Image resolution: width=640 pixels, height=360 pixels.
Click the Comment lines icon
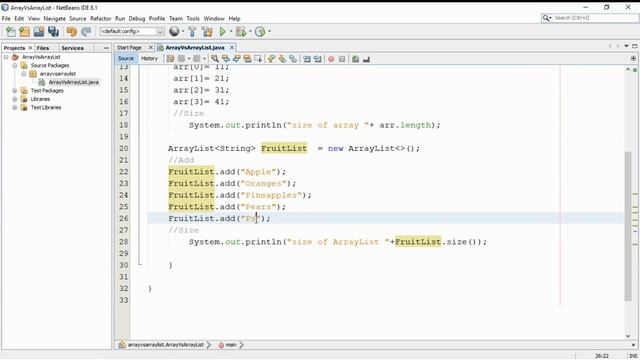click(x=356, y=59)
